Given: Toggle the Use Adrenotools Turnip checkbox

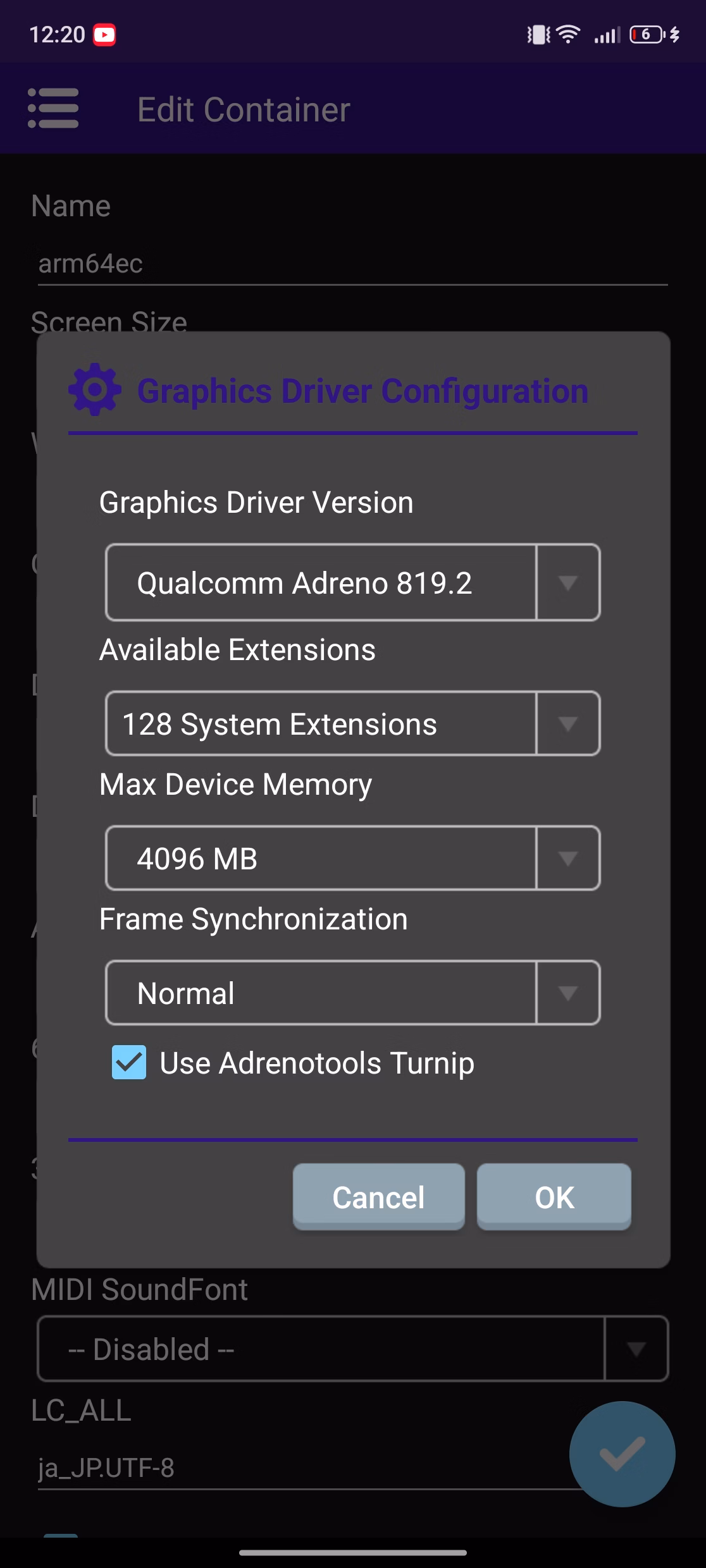Looking at the screenshot, I should point(129,1062).
